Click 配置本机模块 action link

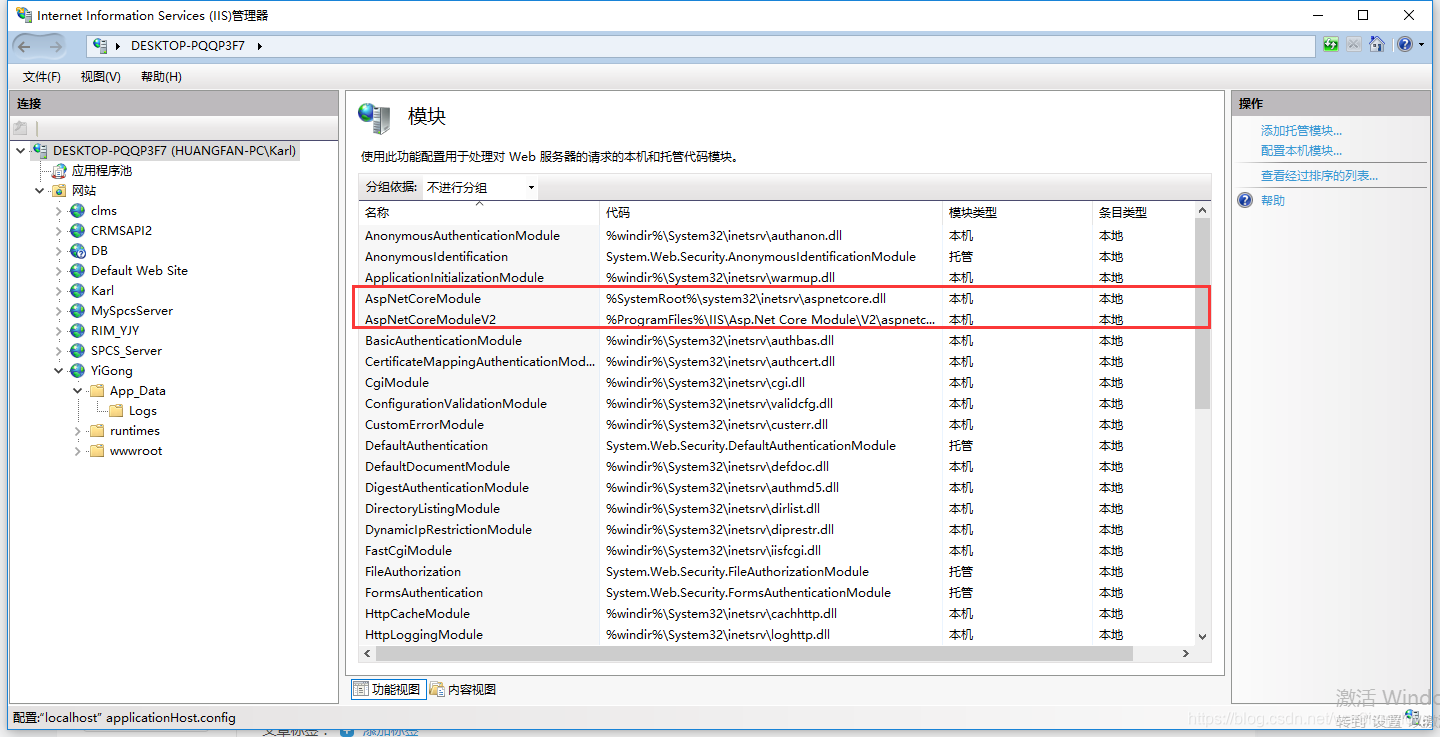click(1301, 151)
